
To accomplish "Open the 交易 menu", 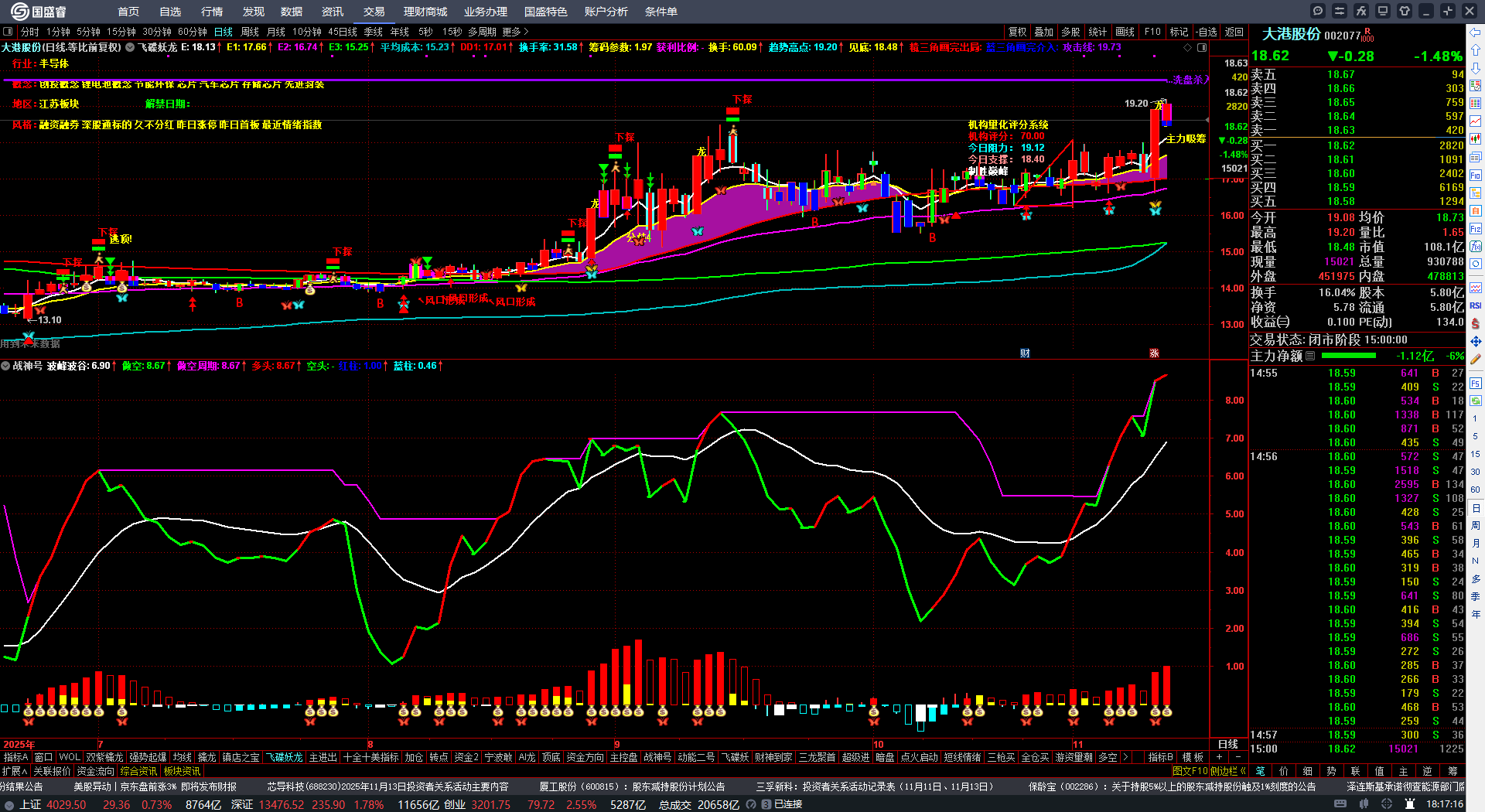I will click(x=374, y=12).
